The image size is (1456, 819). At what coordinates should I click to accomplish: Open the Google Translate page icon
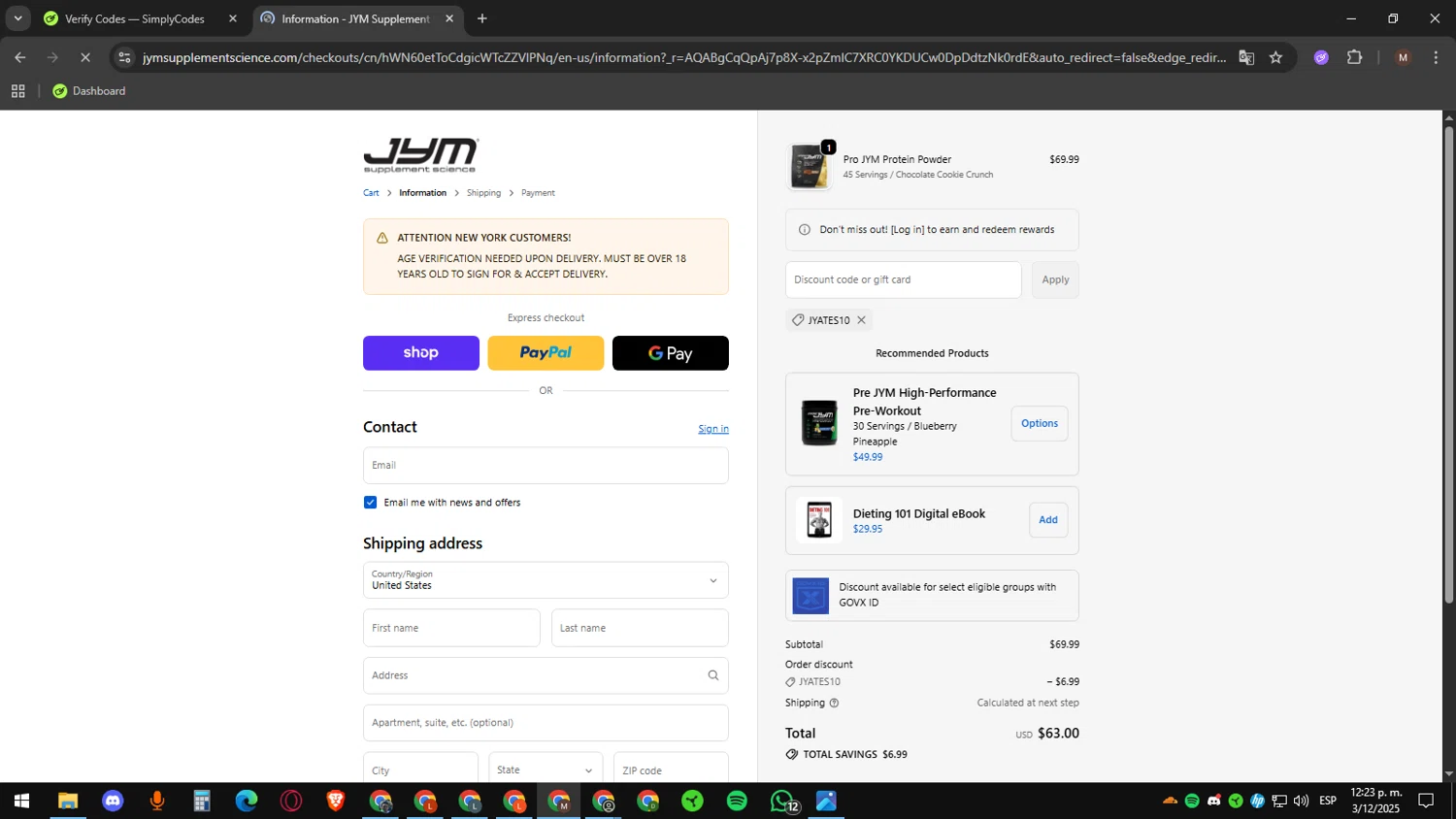pyautogui.click(x=1246, y=57)
